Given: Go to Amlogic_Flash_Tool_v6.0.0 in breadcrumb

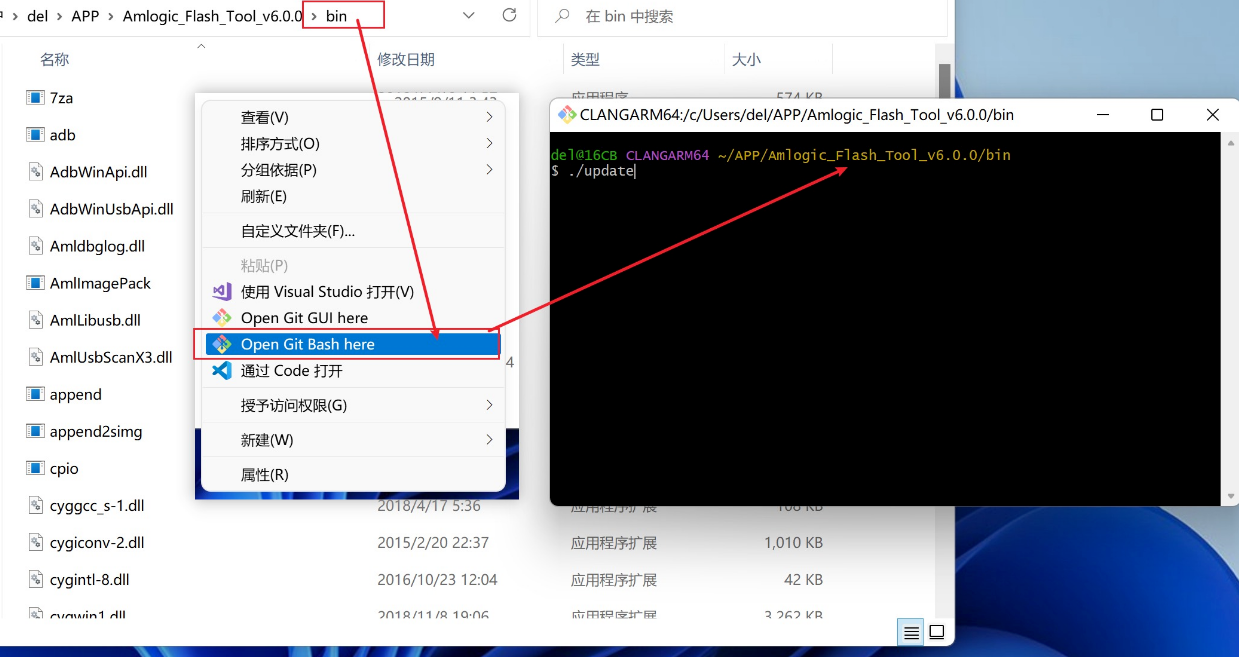Looking at the screenshot, I should 212,16.
